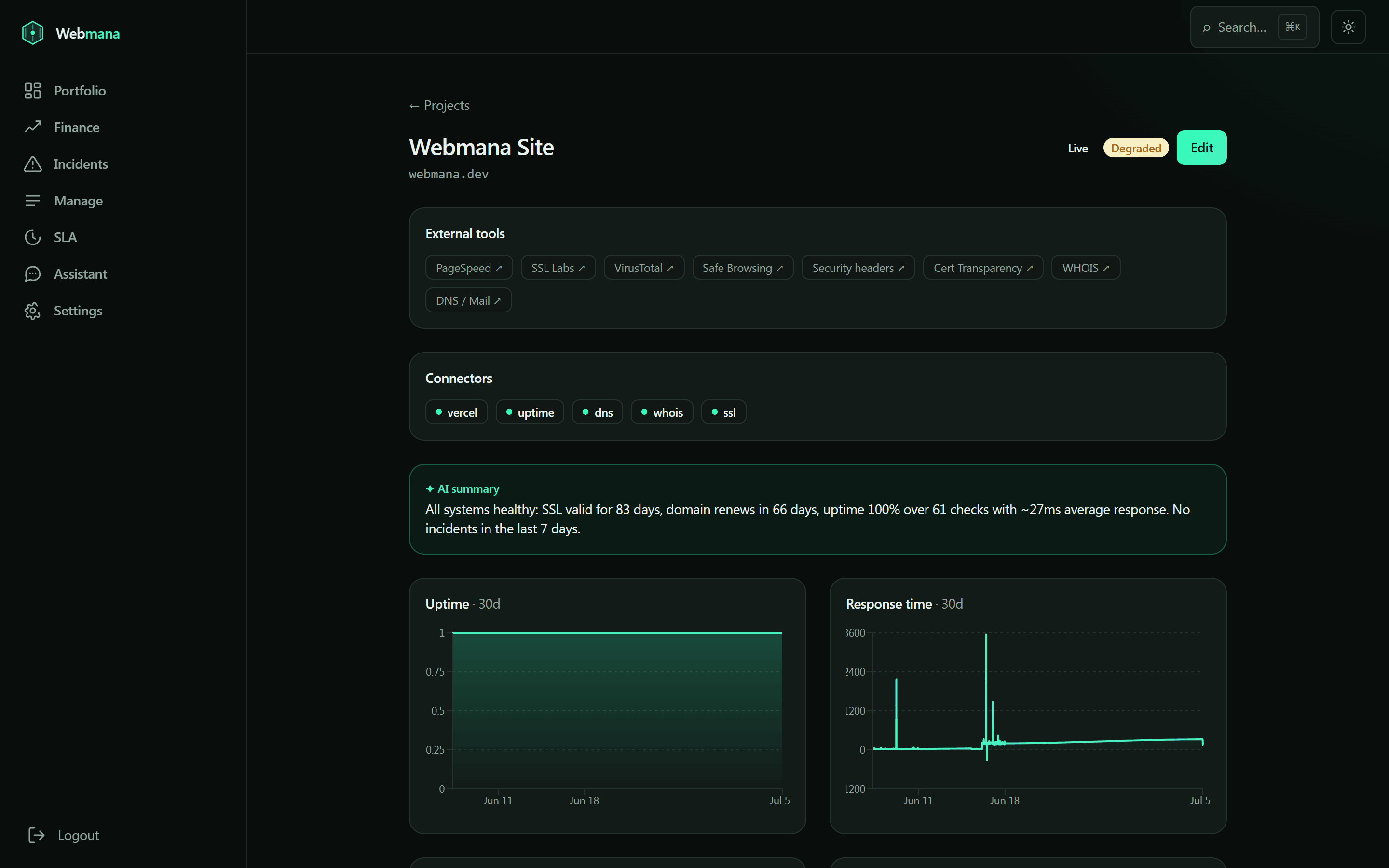Select Manage in the sidebar
Viewport: 1389px width, 868px height.
coord(79,201)
